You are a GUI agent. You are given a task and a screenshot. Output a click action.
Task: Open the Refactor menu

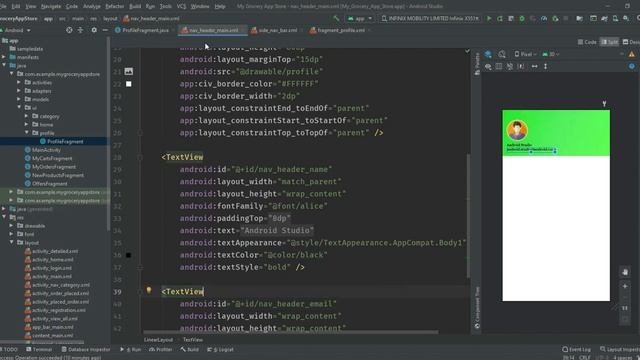(115, 7)
